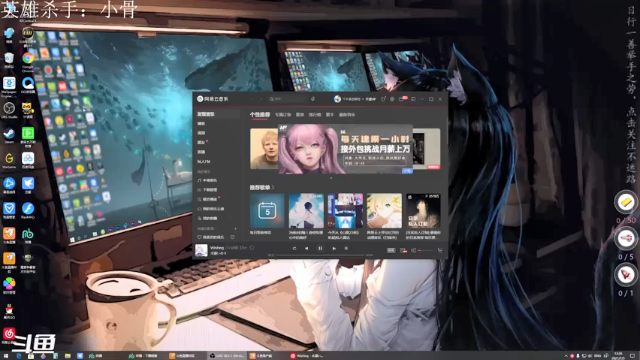Click the rocket gift icon on right
This screenshot has height=360, width=640.
626,274
